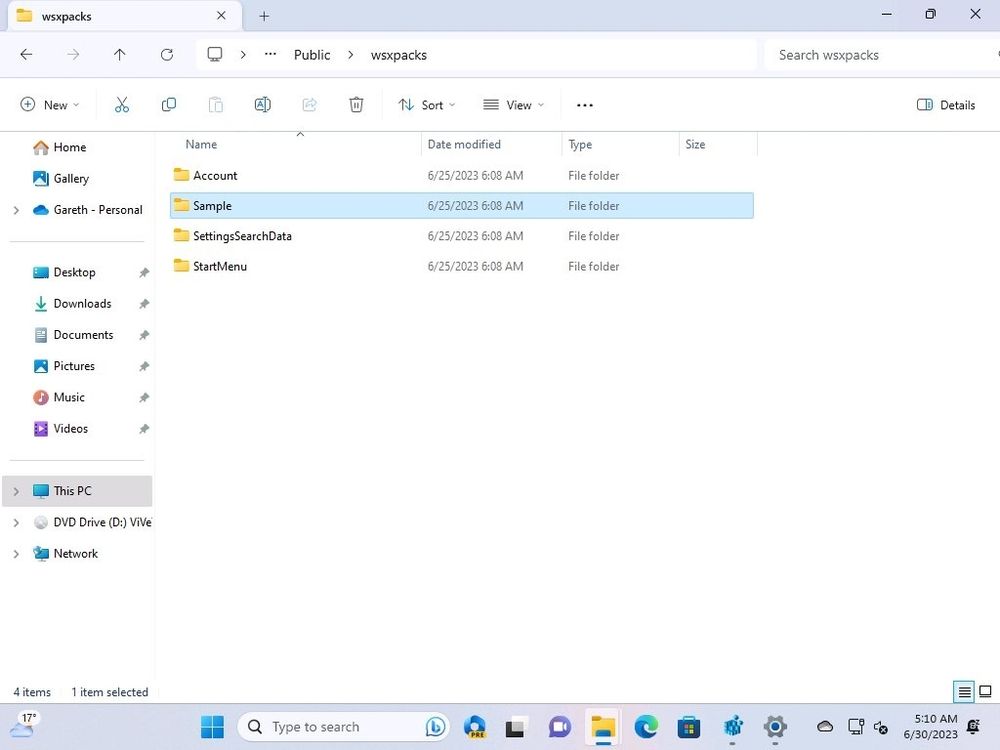This screenshot has height=750, width=1000.
Task: Click chevron after PC icon in address bar
Action: tap(243, 55)
